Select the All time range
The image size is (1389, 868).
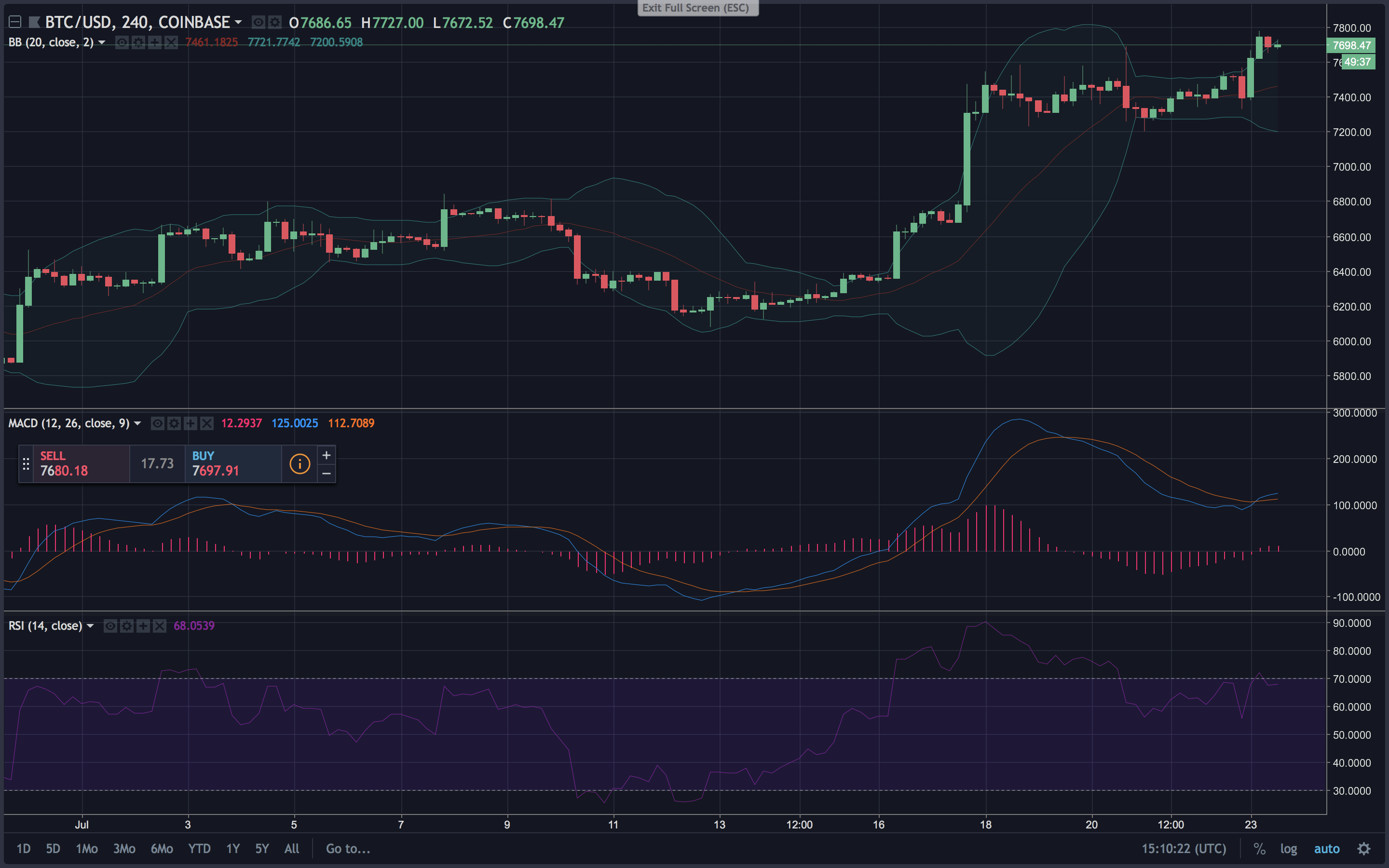tap(292, 849)
